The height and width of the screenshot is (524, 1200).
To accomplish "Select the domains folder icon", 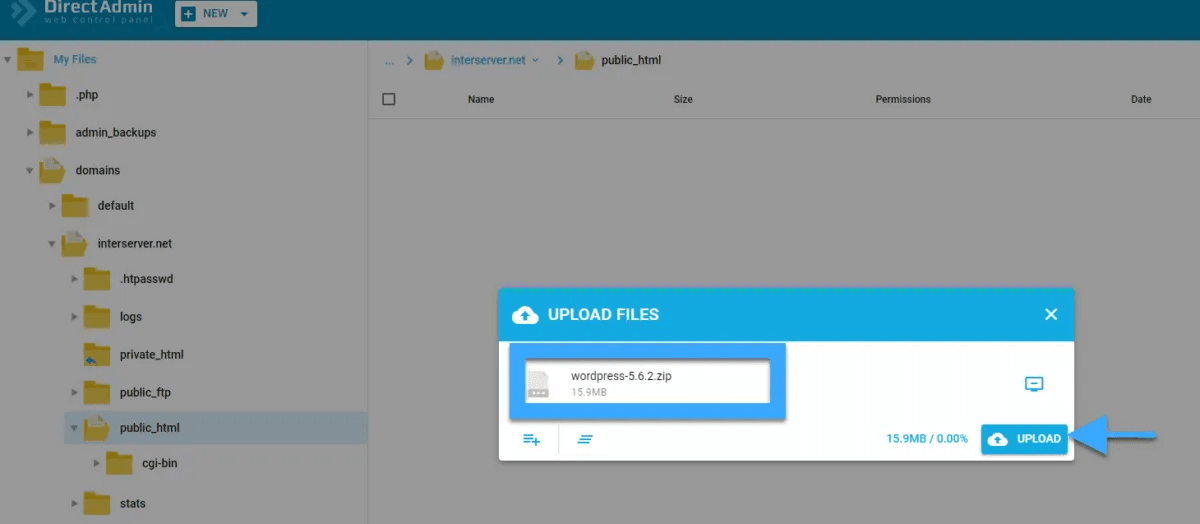I will [x=53, y=169].
